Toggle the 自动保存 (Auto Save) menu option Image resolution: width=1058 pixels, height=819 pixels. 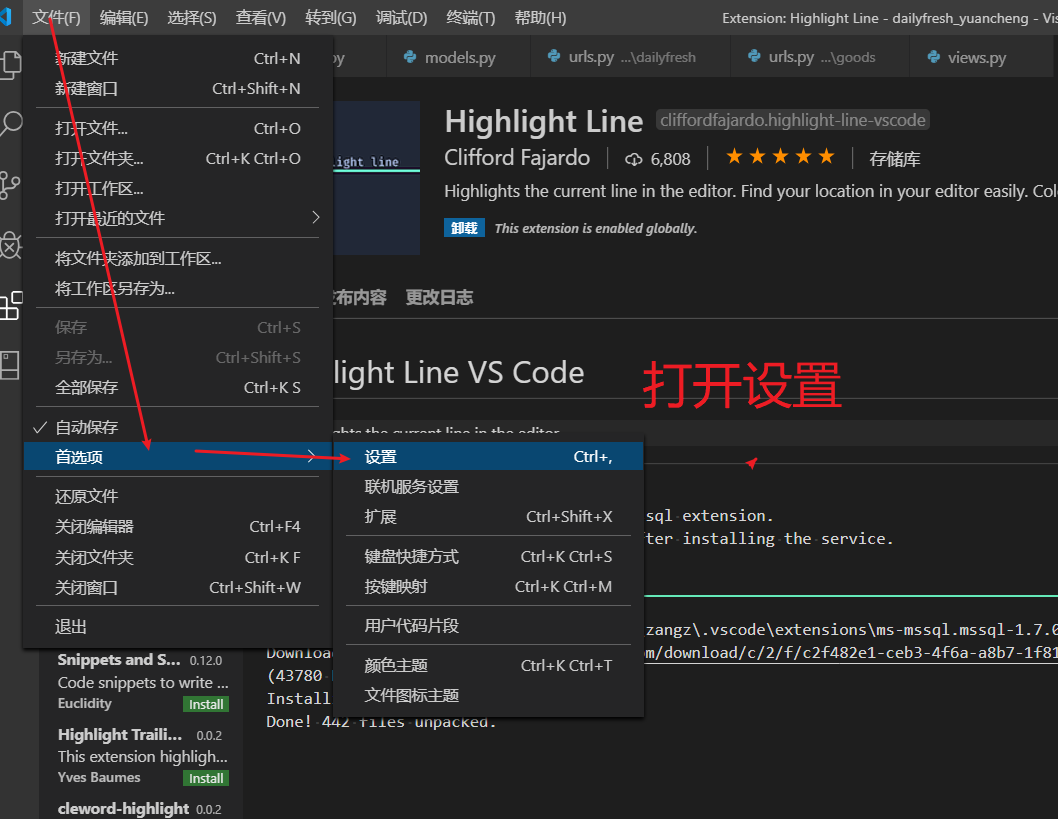pos(178,427)
